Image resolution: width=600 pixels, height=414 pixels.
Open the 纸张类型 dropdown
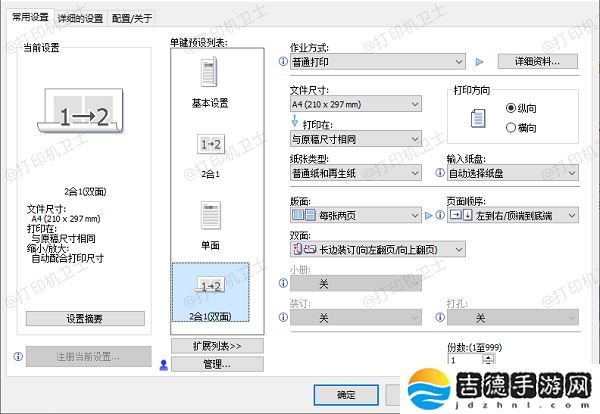[x=356, y=173]
